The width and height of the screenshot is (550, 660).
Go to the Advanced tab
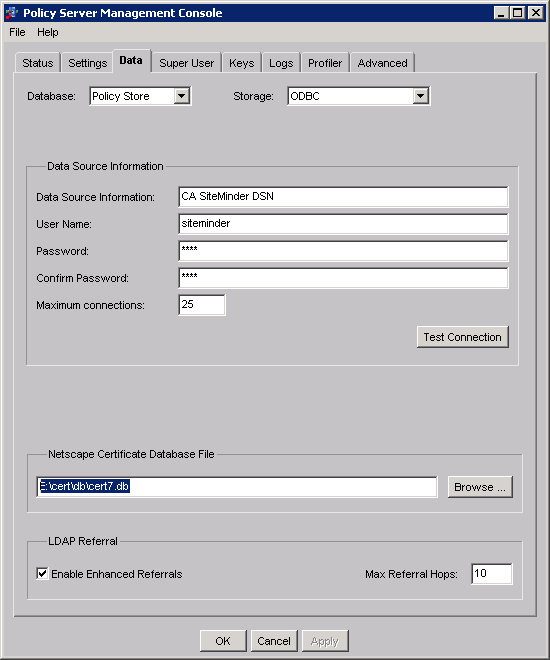pyautogui.click(x=382, y=63)
